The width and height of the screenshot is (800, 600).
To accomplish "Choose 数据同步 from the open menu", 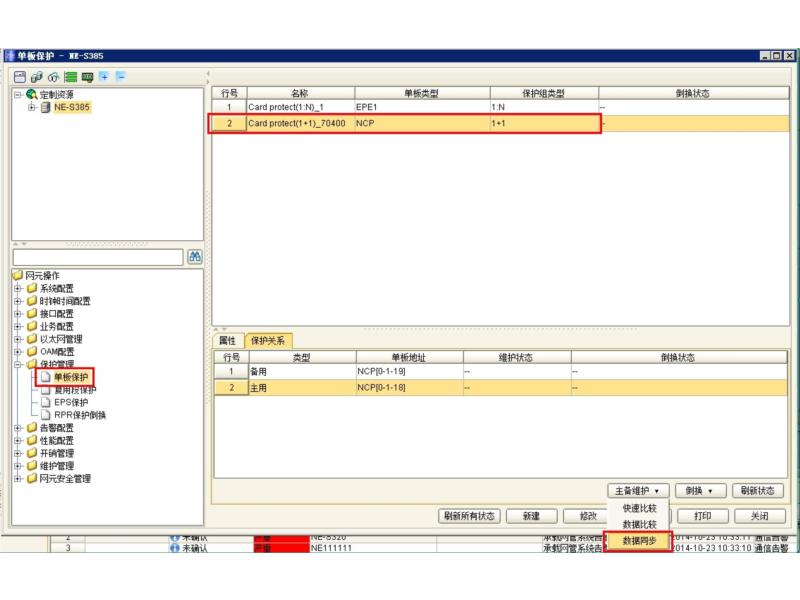I will pyautogui.click(x=639, y=540).
